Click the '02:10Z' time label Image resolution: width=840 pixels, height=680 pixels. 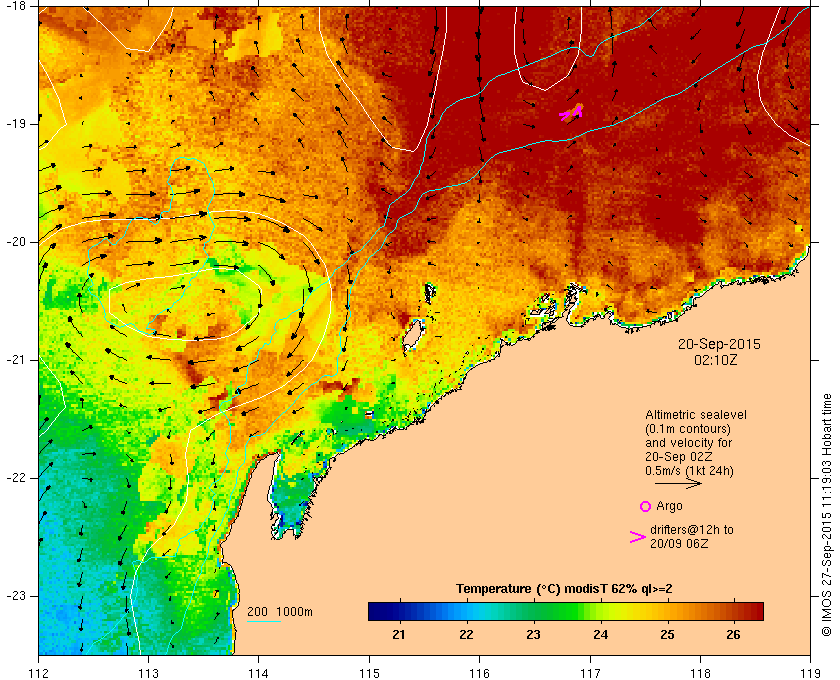(715, 360)
